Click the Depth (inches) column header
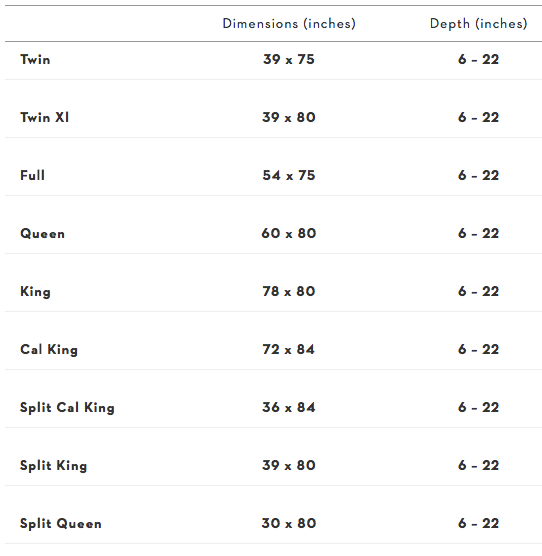Viewport: 542px width, 556px height. pyautogui.click(x=479, y=24)
